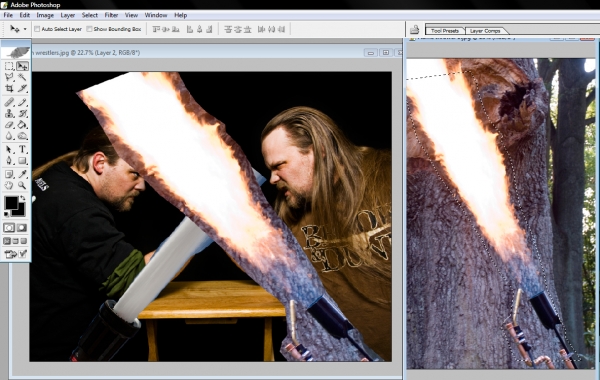Switch to the Layer Comps tab
The image size is (600, 380).
click(485, 31)
